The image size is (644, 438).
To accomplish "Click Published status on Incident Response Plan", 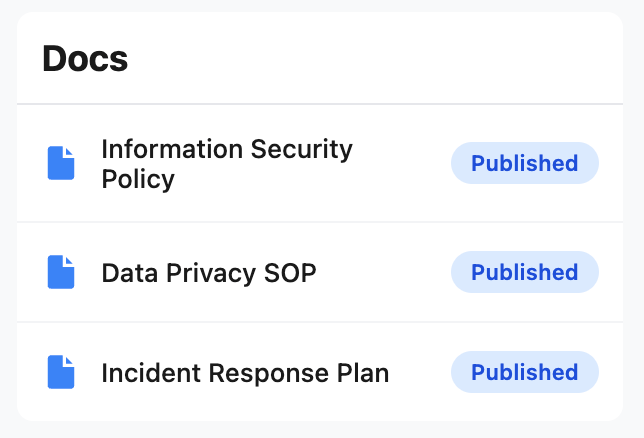I will (x=524, y=372).
